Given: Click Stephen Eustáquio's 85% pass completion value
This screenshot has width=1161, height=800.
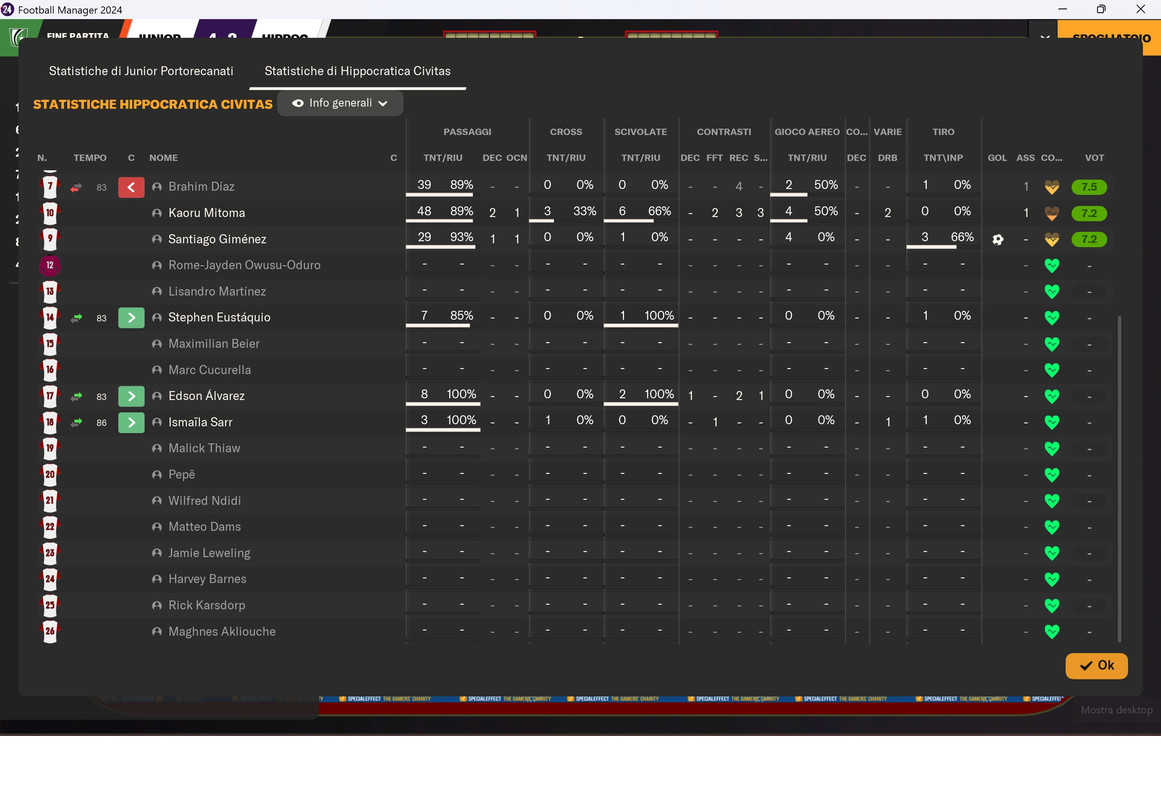Looking at the screenshot, I should pyautogui.click(x=461, y=316).
